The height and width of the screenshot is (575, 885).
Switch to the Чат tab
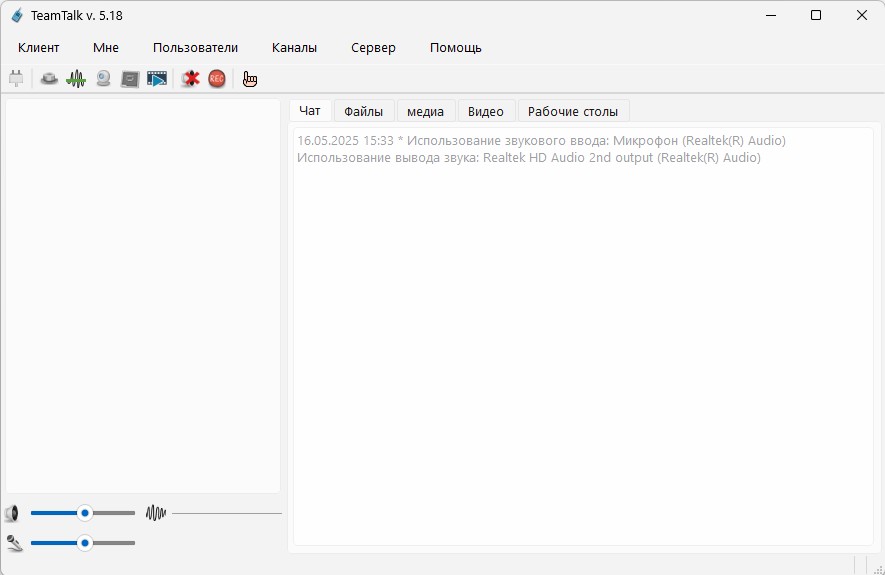point(310,111)
